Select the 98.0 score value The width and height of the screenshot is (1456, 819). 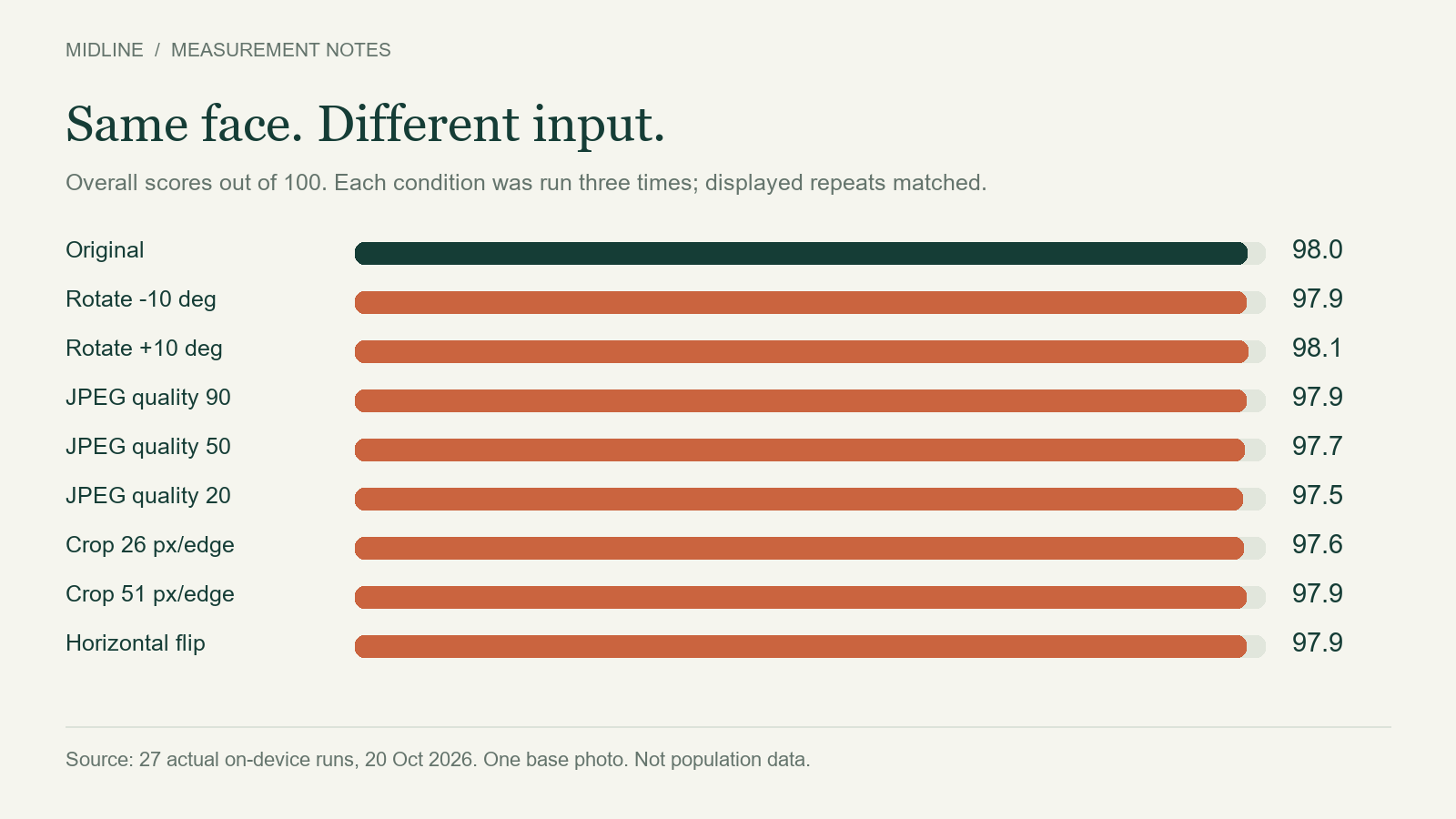tap(1317, 249)
